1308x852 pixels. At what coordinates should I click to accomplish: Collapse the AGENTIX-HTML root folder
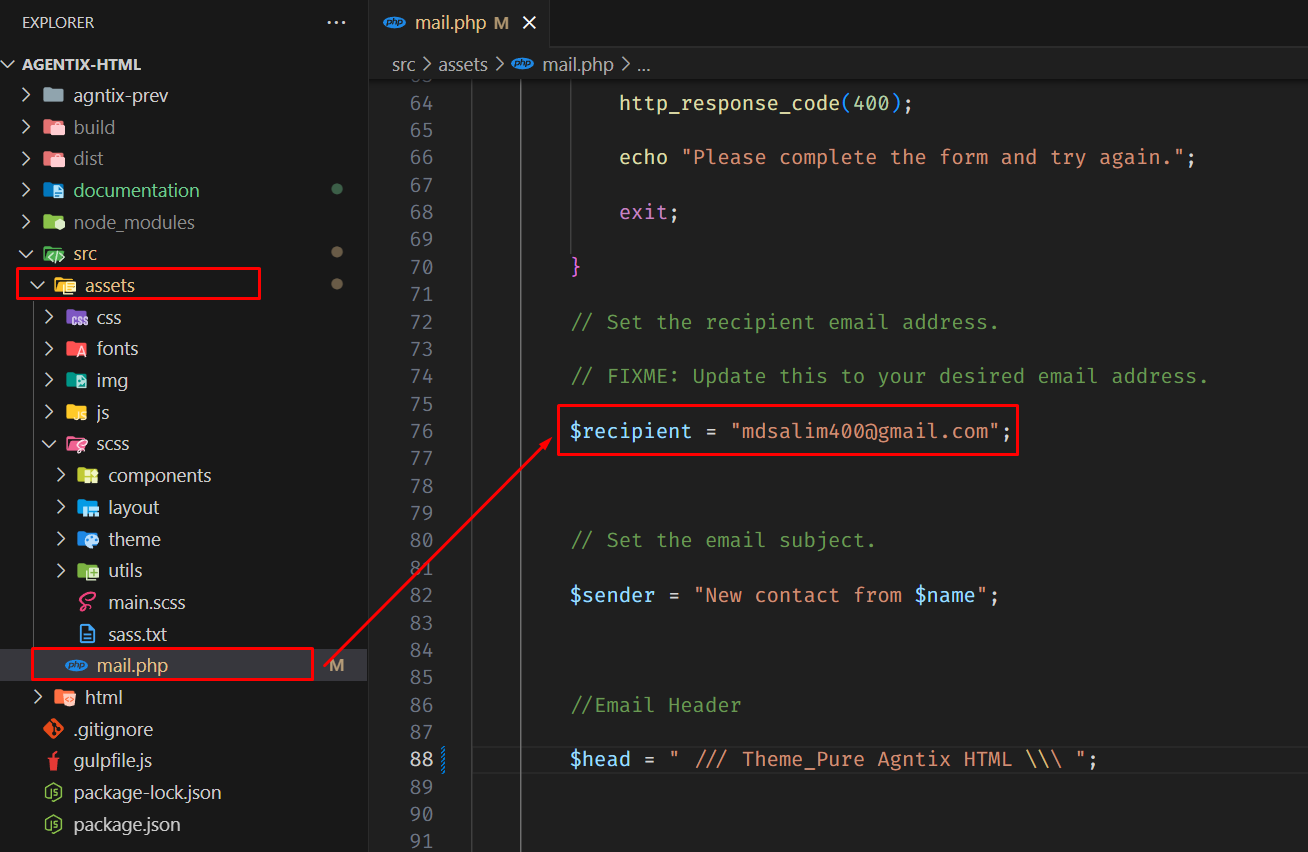[10, 64]
